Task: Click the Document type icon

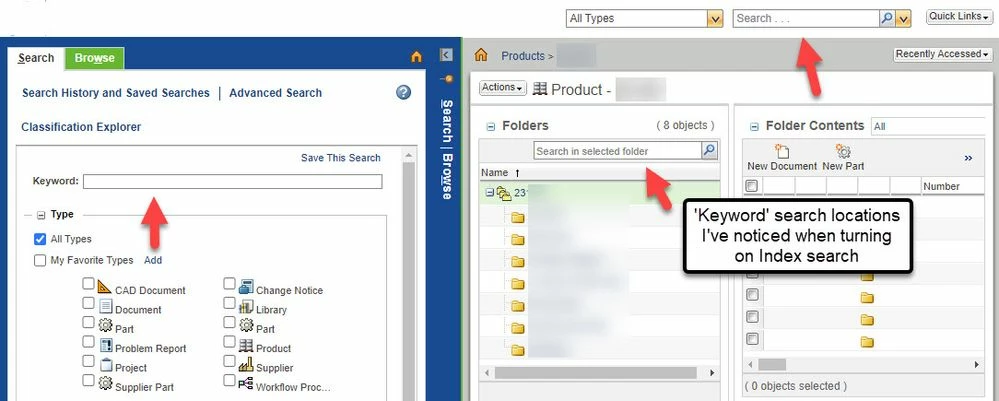Action: click(x=106, y=307)
